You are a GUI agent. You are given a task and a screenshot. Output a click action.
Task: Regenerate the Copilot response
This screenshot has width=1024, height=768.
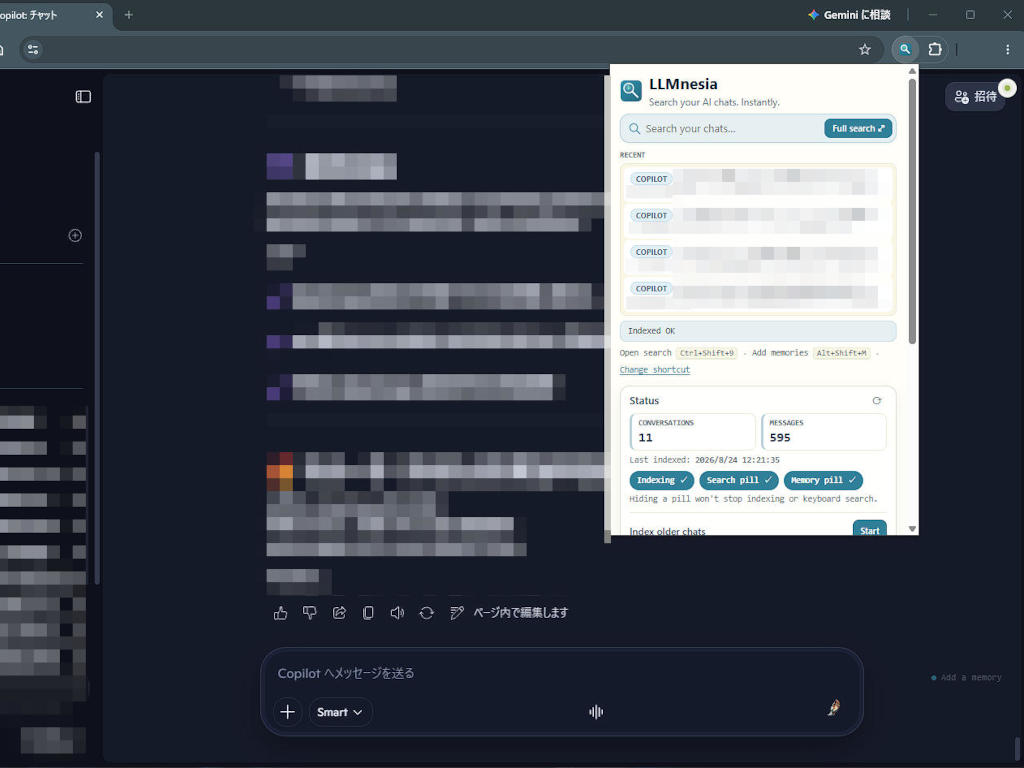coord(426,613)
